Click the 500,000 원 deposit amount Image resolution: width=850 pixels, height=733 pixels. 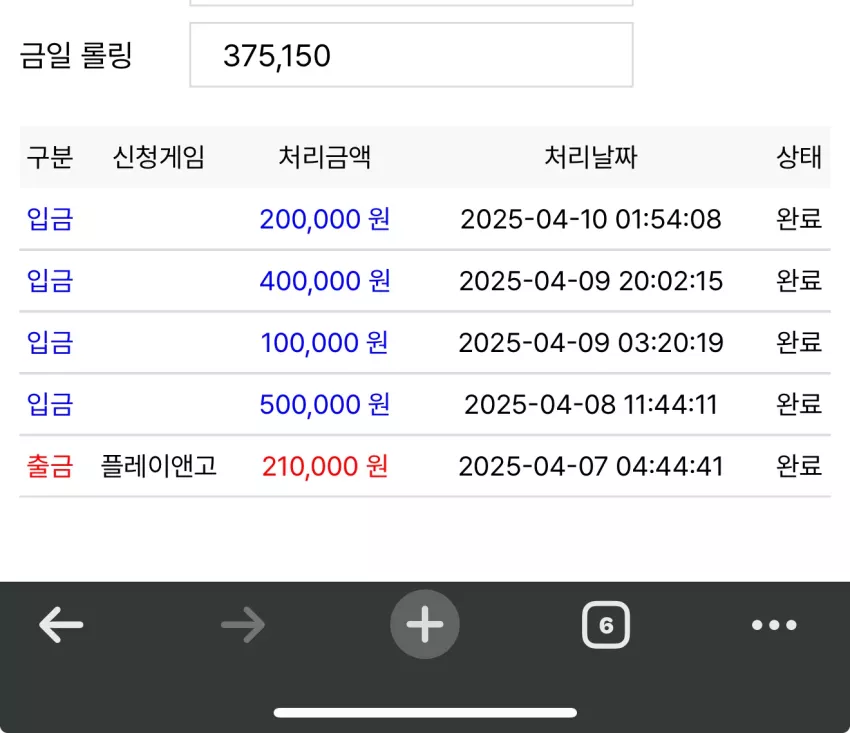pyautogui.click(x=325, y=404)
